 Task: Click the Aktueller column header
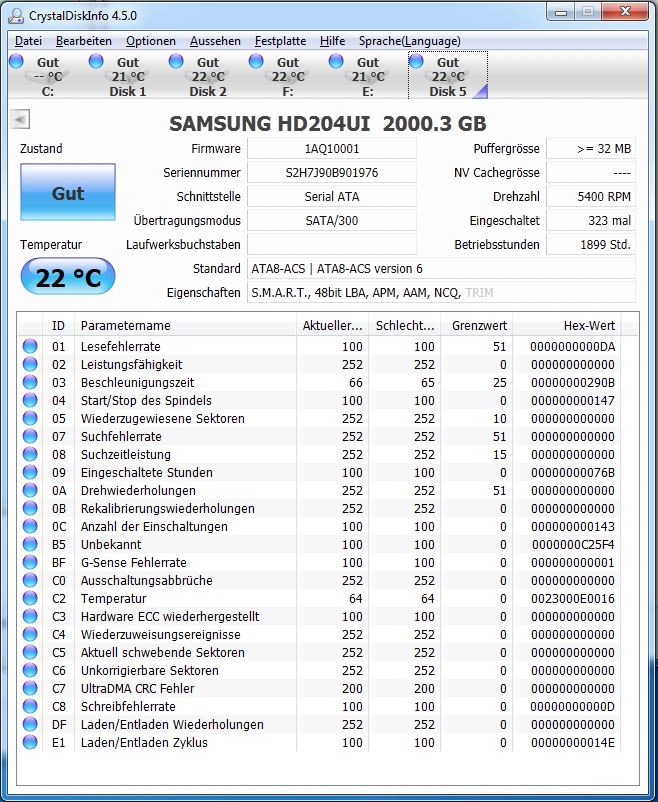pyautogui.click(x=332, y=325)
